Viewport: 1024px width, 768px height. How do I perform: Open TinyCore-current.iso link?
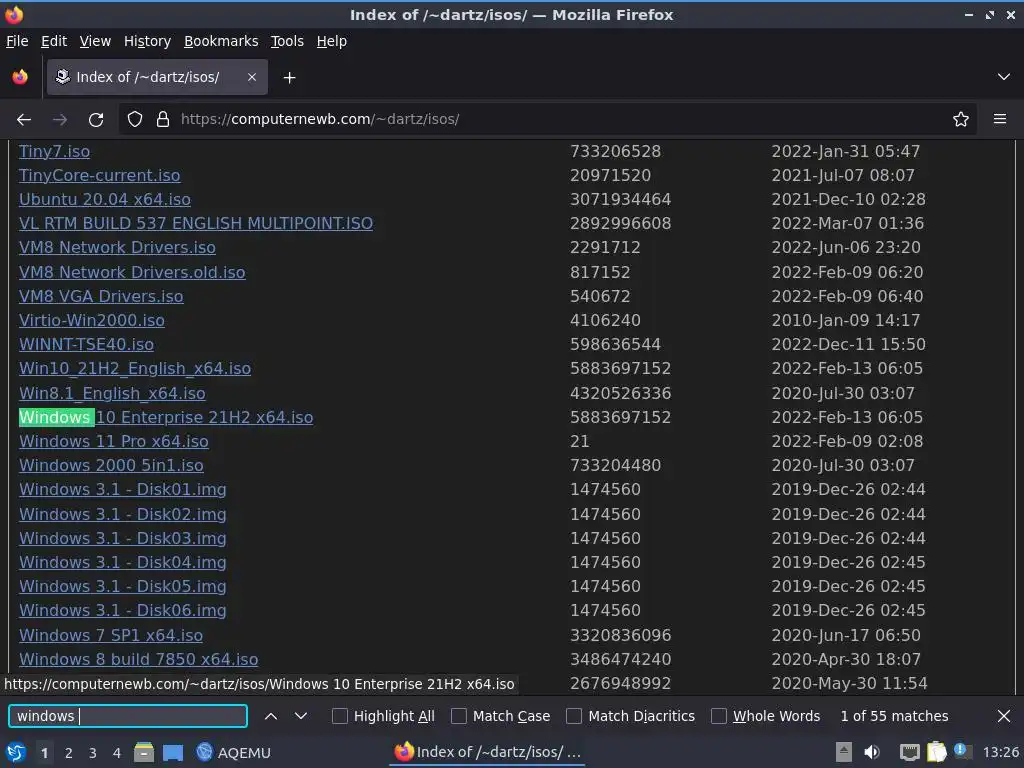point(99,176)
